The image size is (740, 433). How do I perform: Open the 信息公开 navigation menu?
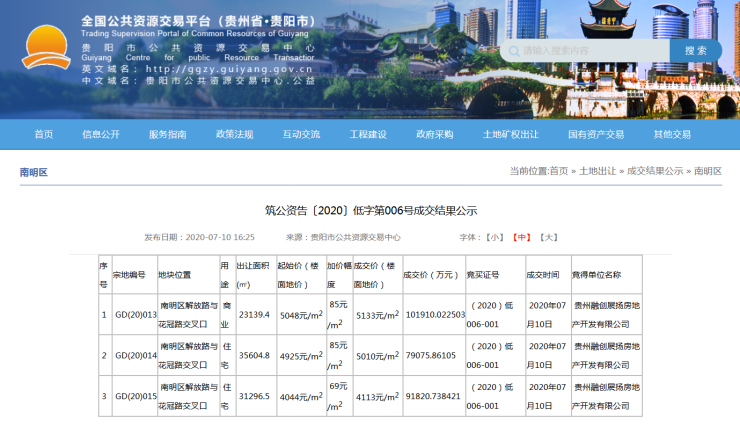[x=101, y=135]
